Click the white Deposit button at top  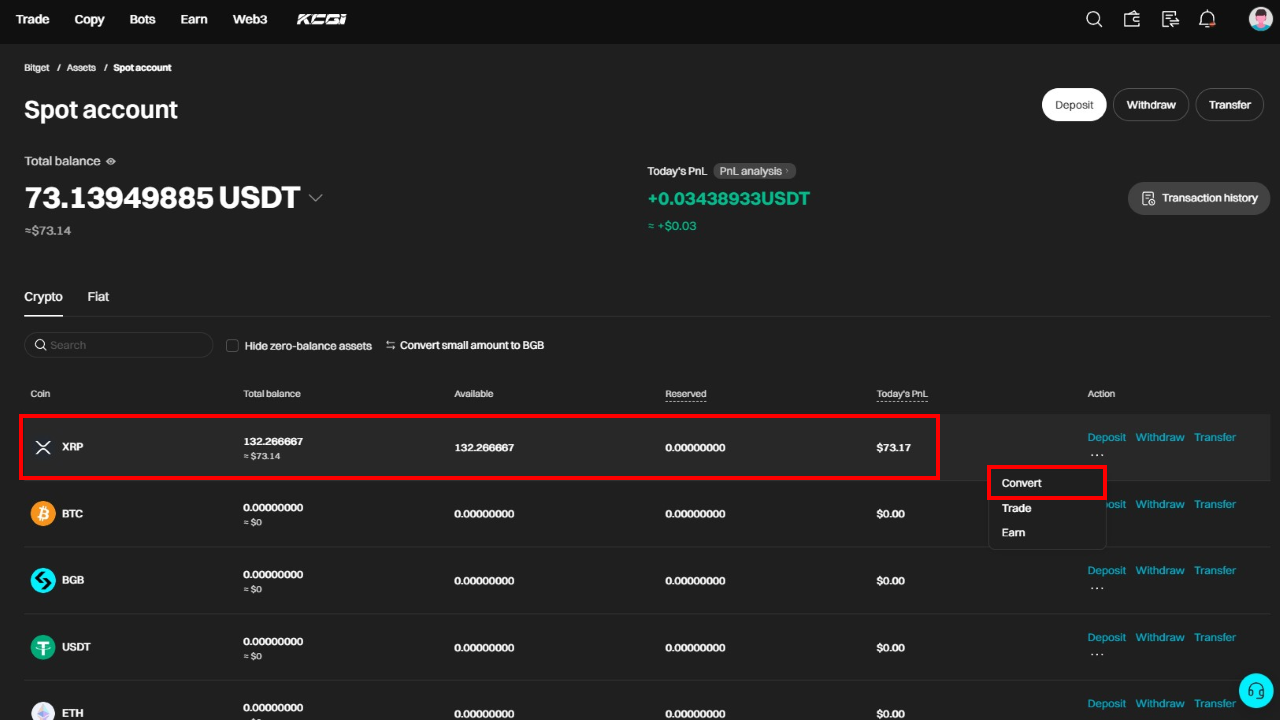(1074, 105)
